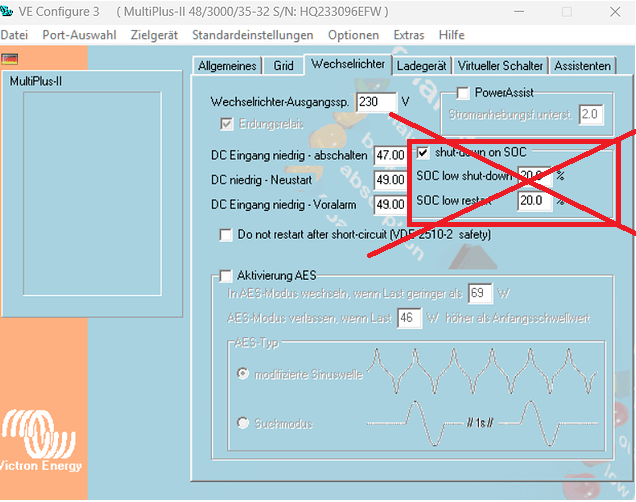Screen dimensions: 636x502
Task: Click DC Eingang niedrig Voralarm 49.00 field
Action: [x=390, y=204]
